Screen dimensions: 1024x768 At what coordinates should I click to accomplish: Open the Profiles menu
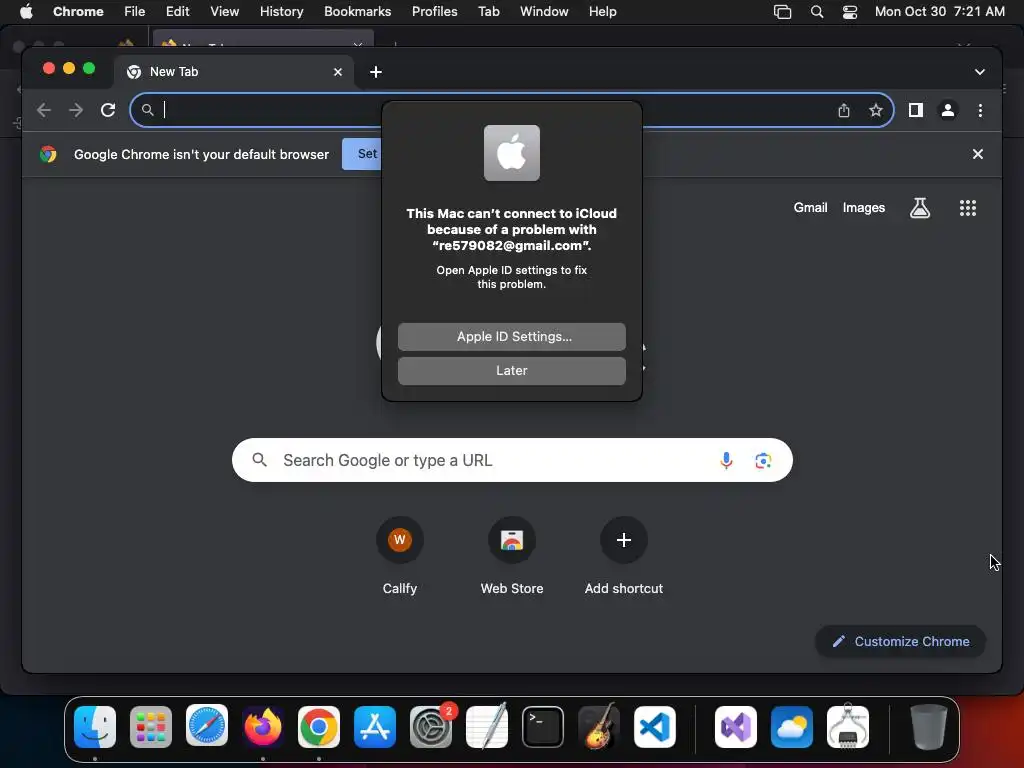(434, 12)
